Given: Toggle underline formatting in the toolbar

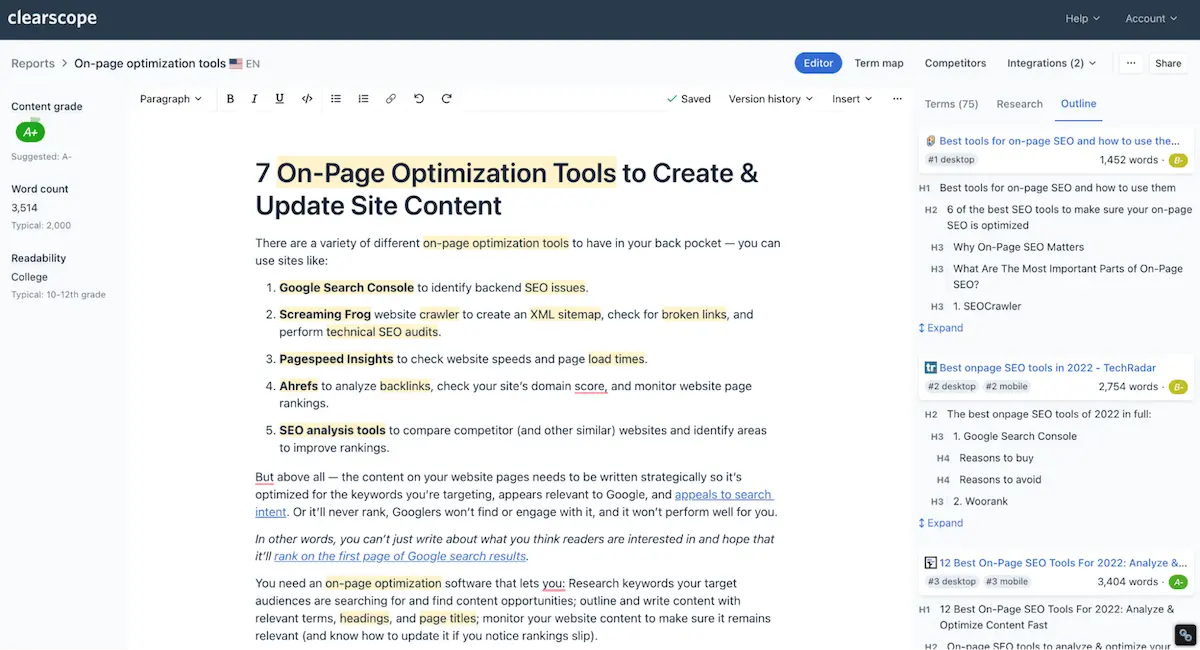Looking at the screenshot, I should click(279, 99).
